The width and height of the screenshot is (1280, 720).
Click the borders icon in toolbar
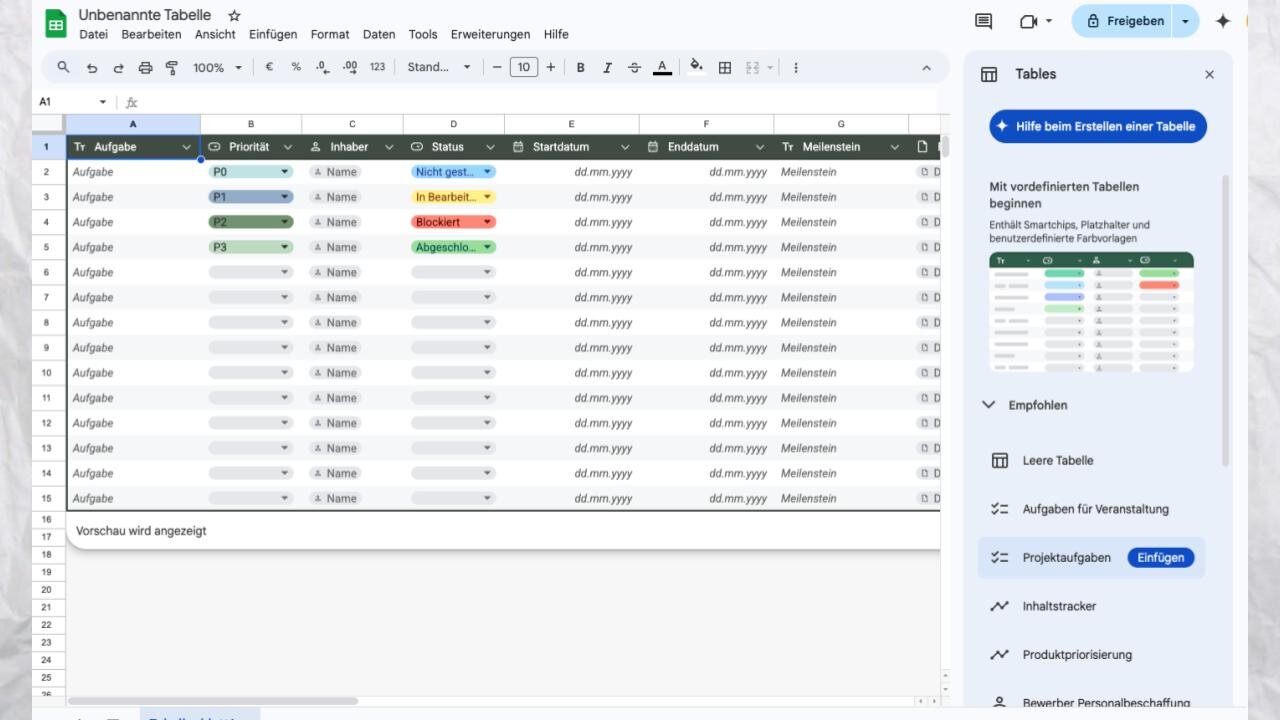[725, 68]
